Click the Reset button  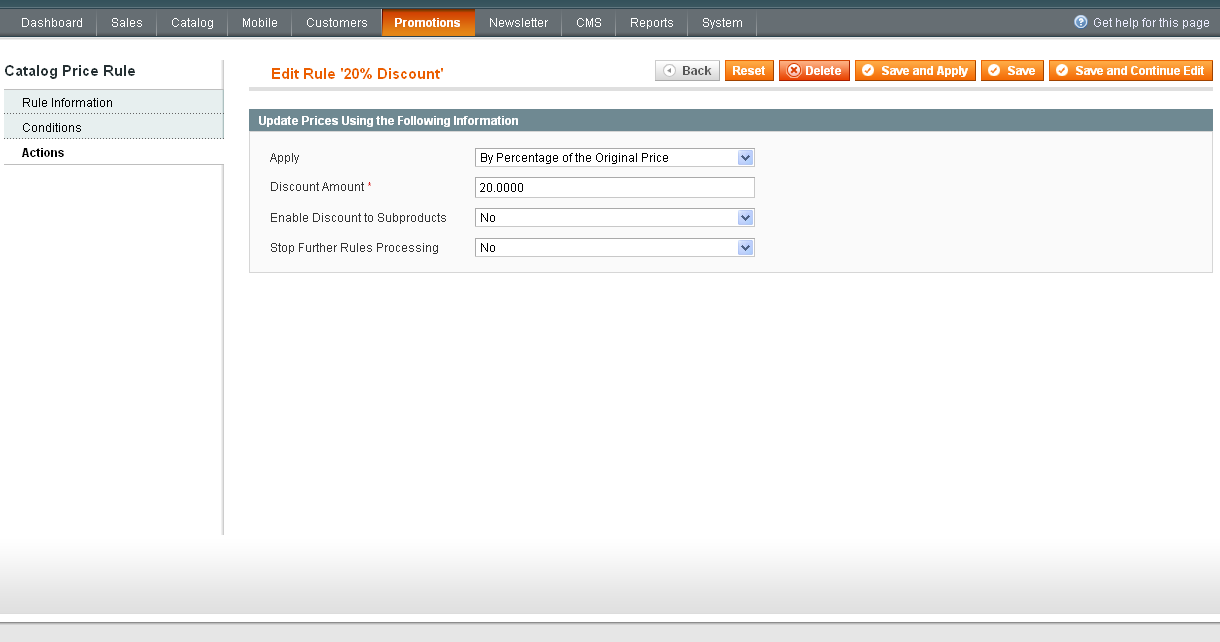point(748,71)
